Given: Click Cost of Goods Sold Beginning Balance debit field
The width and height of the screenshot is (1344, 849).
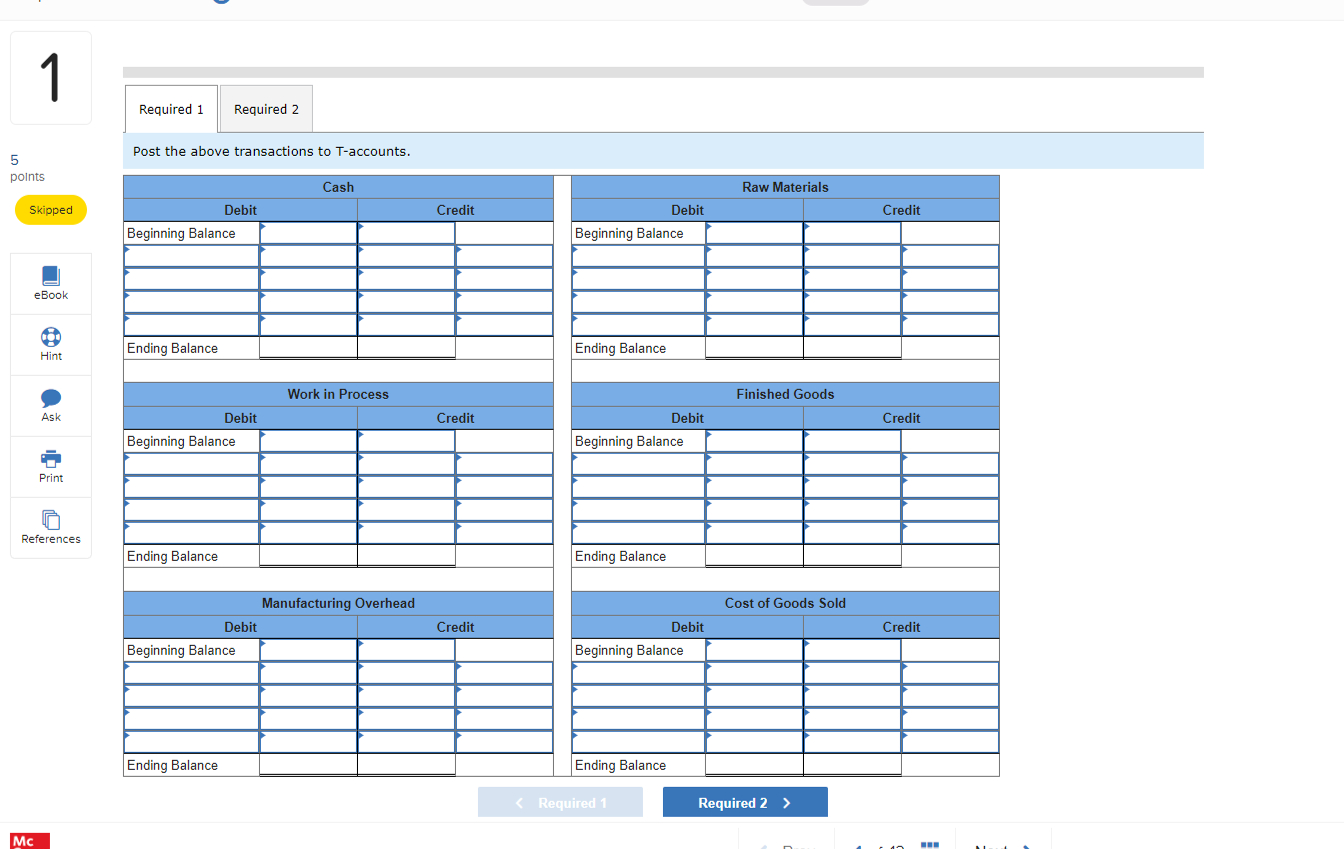Looking at the screenshot, I should click(x=754, y=650).
